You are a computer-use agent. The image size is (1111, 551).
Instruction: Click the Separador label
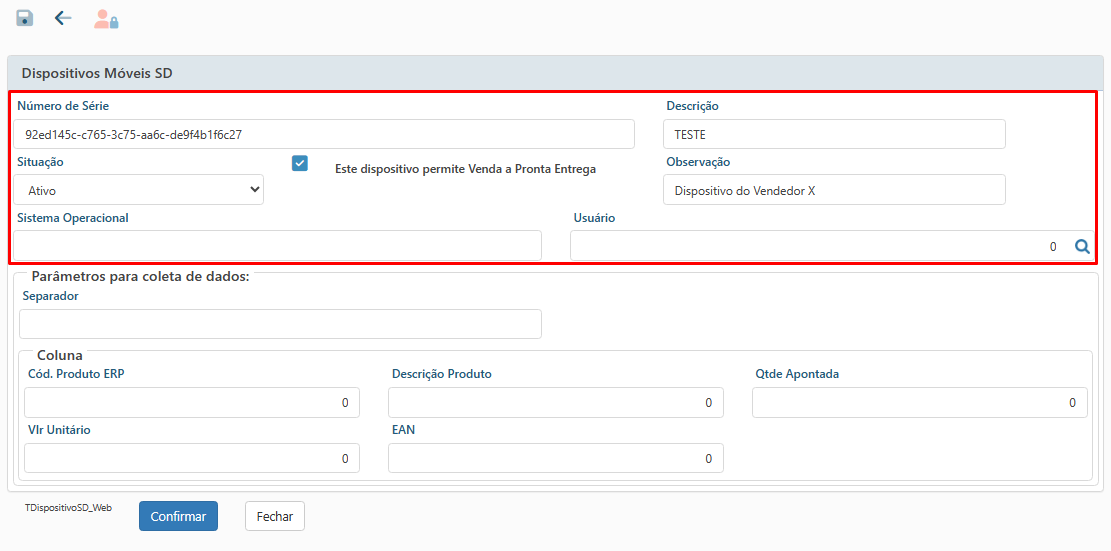(x=50, y=296)
